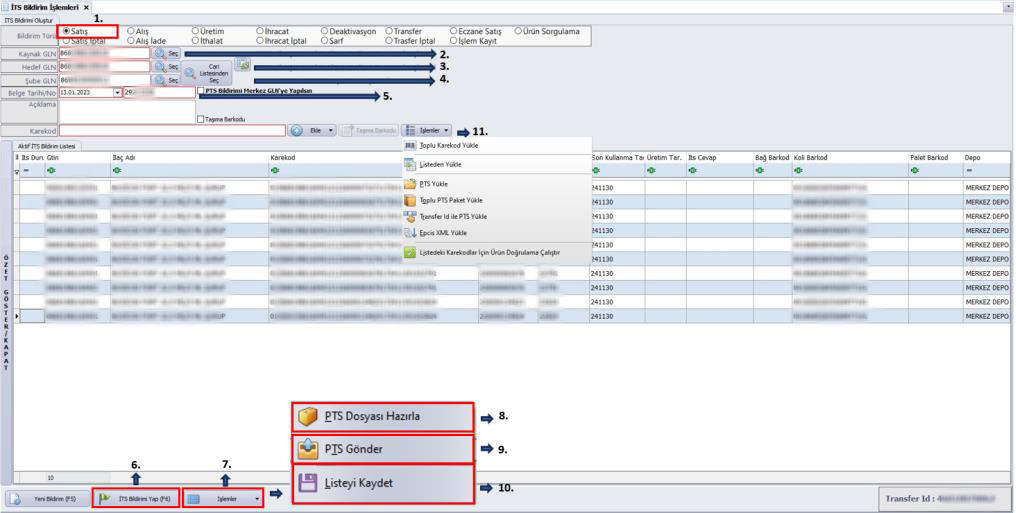The image size is (1016, 513).
Task: Select the Eczane Satış notification type
Action: [454, 32]
